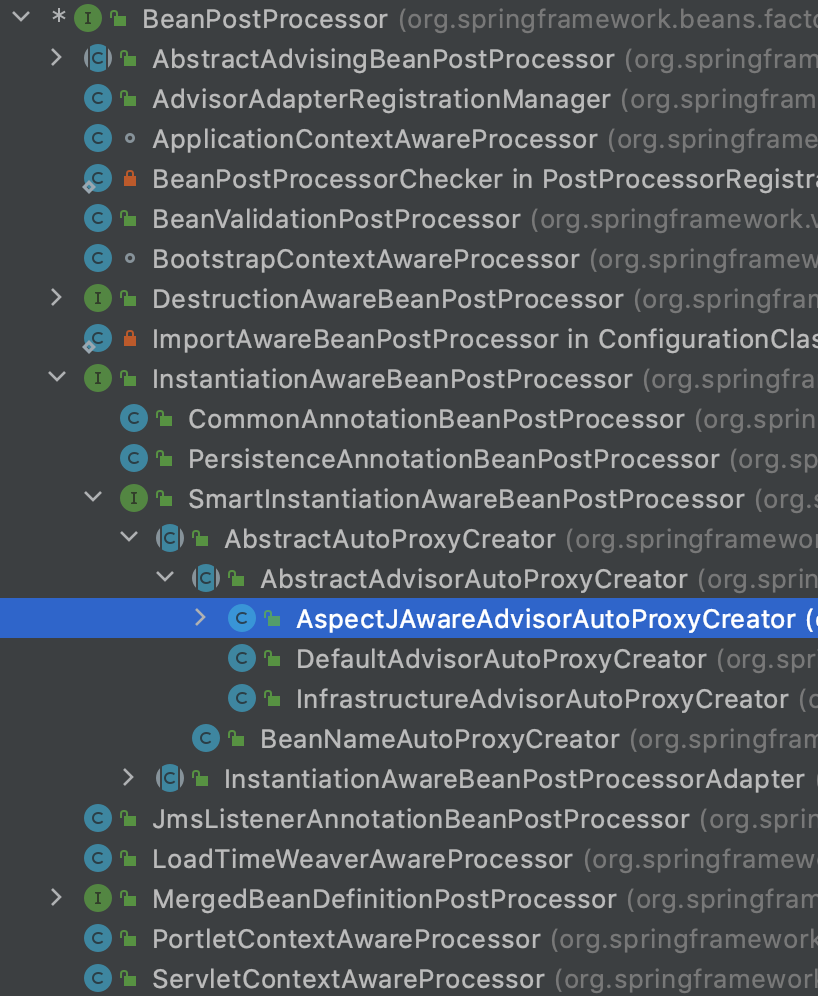Select ServletContextAwareProcessor row

tap(409, 979)
